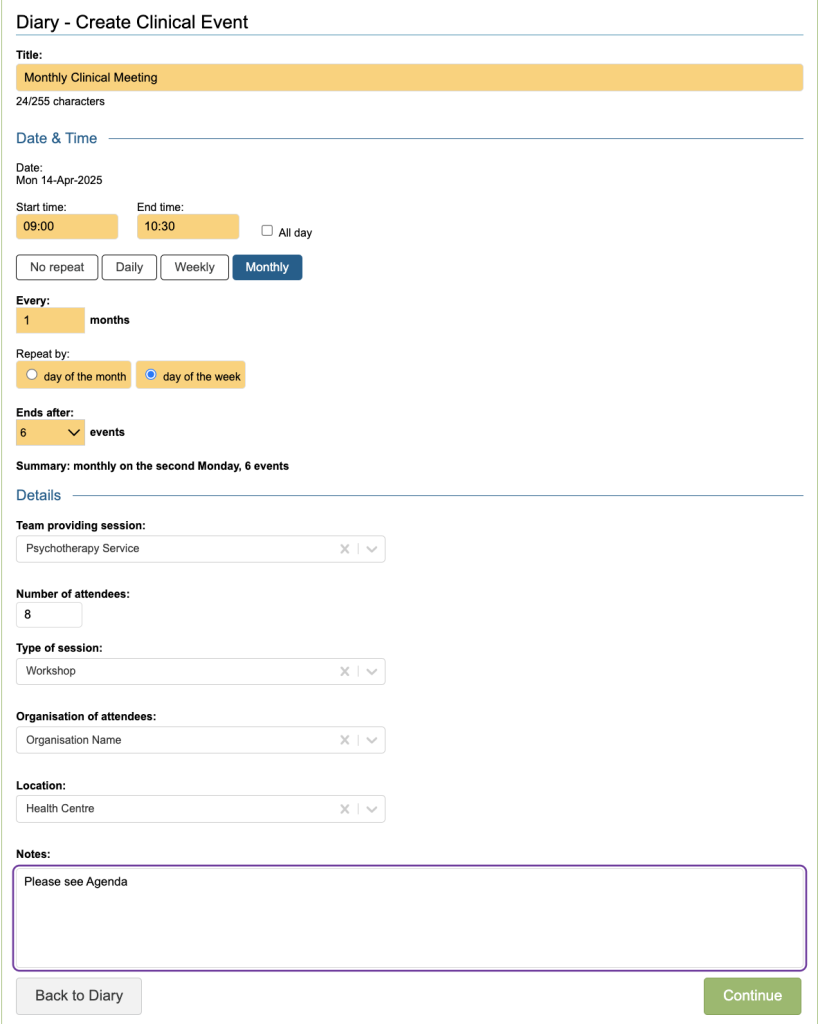
Task: Go Back to Diary
Action: tap(79, 996)
